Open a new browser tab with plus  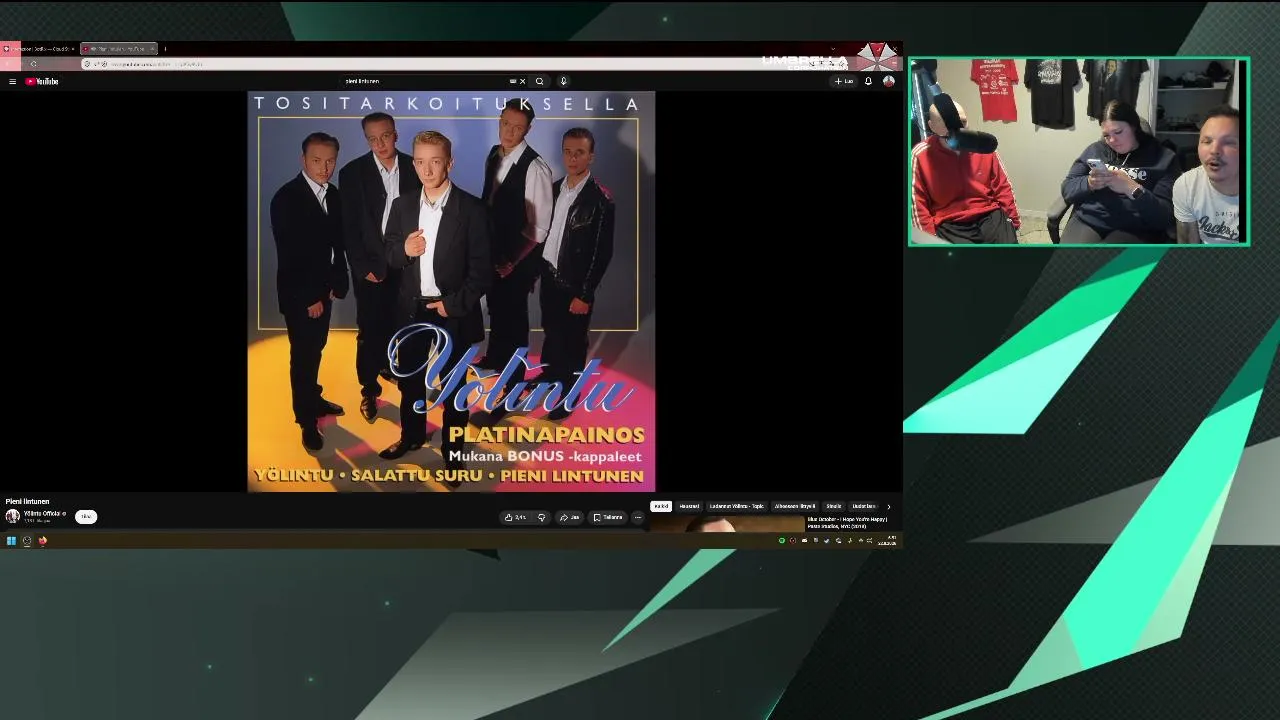coord(165,48)
